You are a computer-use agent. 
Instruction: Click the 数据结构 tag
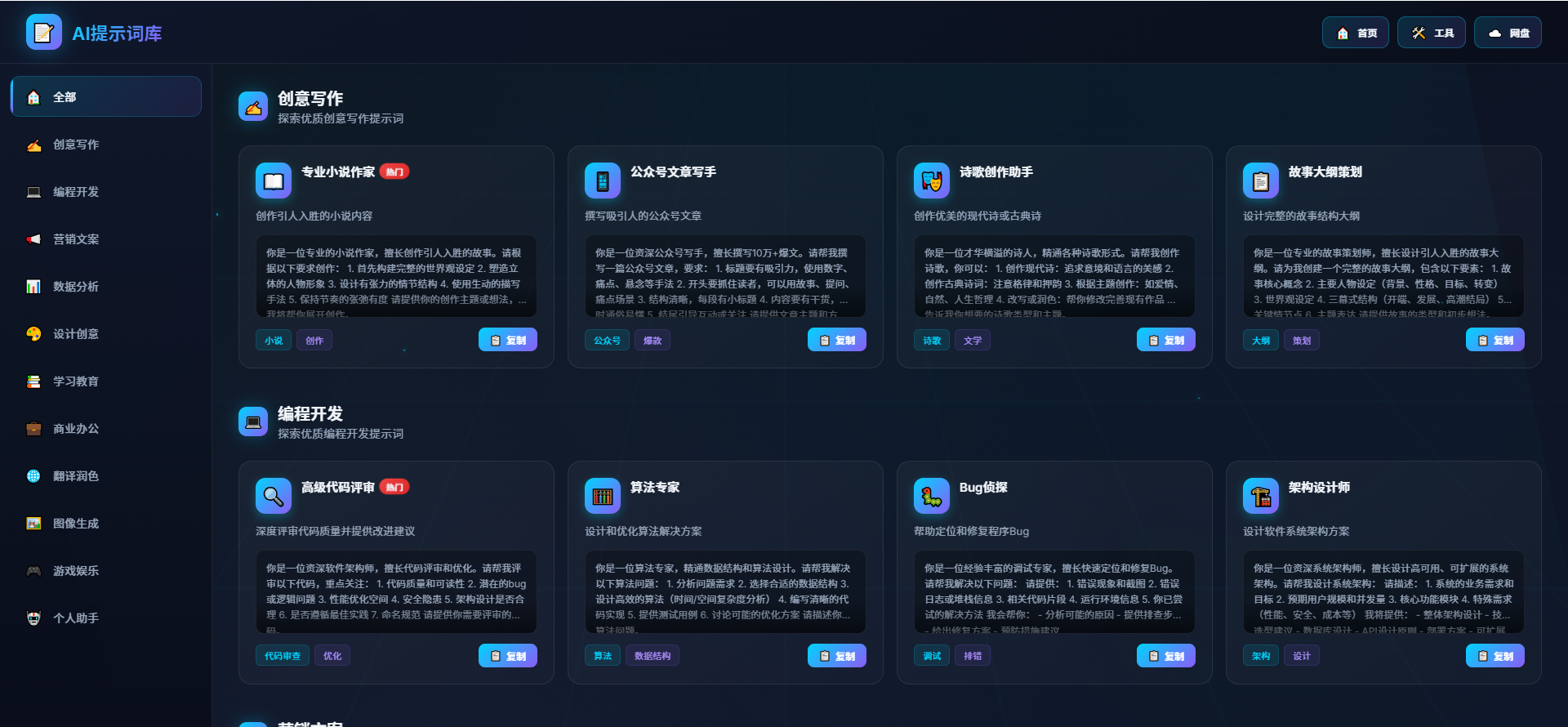pyautogui.click(x=653, y=656)
